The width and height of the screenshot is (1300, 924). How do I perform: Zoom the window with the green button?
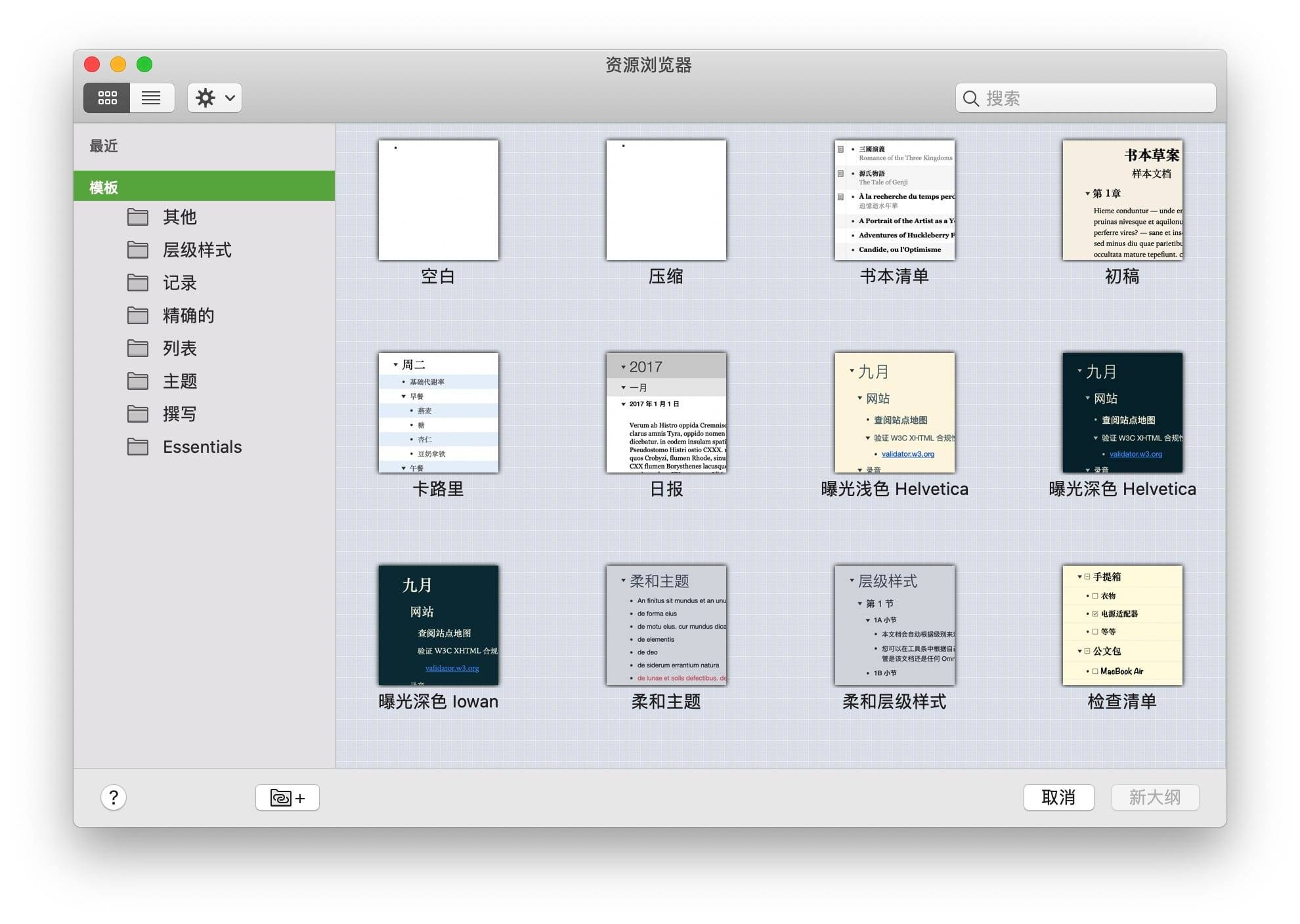point(144,64)
